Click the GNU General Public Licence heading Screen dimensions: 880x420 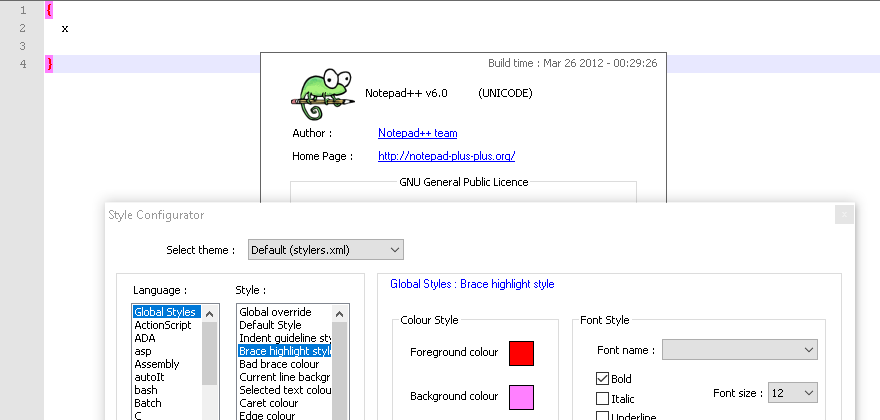point(464,182)
